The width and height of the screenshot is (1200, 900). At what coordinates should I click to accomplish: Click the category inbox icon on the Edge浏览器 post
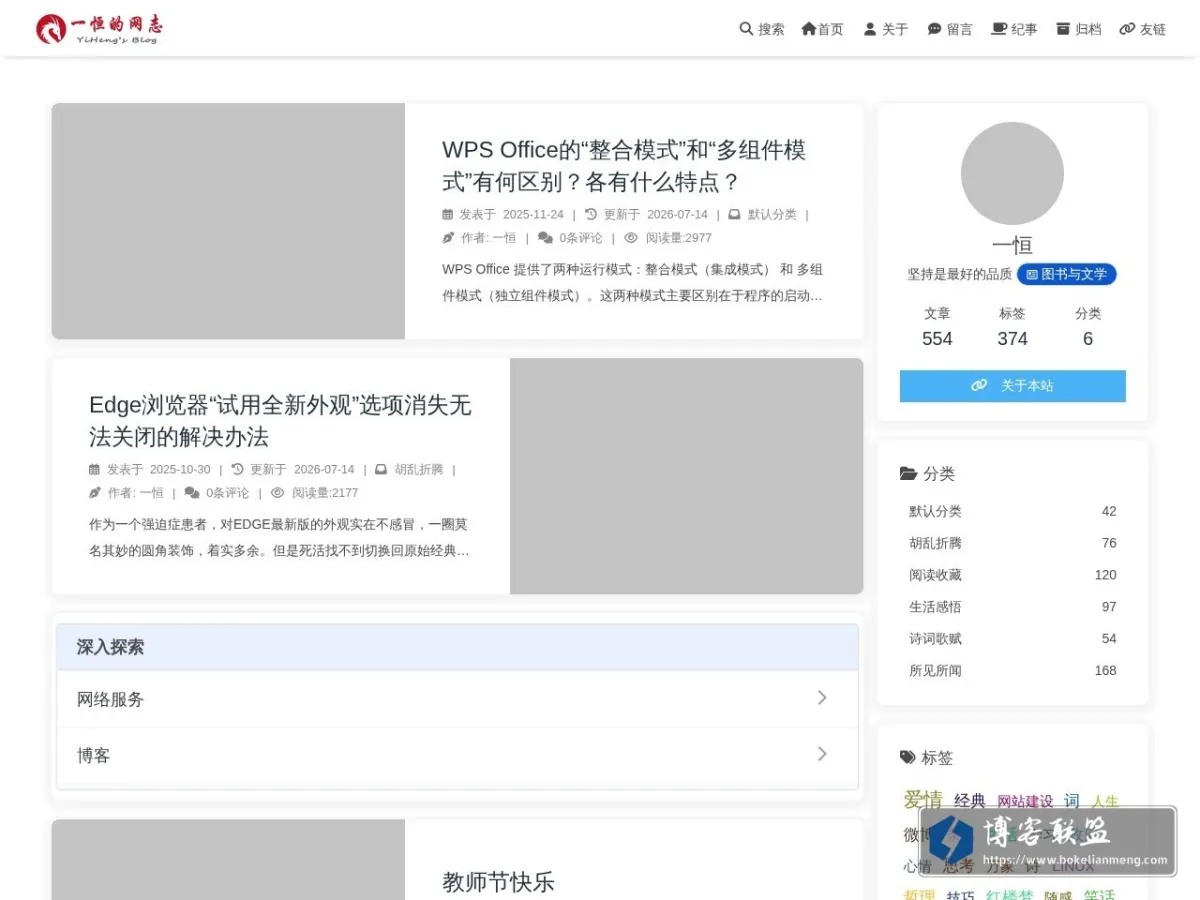(x=381, y=469)
